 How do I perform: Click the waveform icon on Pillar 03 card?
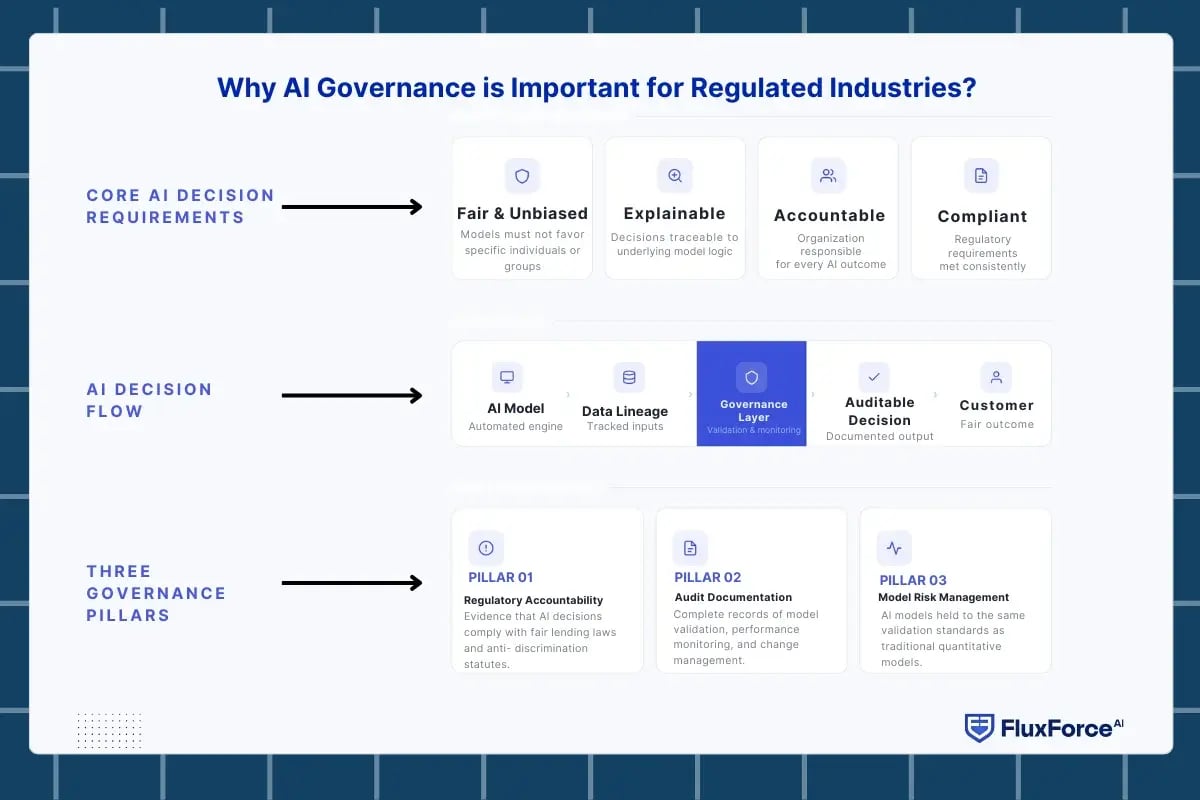click(893, 548)
